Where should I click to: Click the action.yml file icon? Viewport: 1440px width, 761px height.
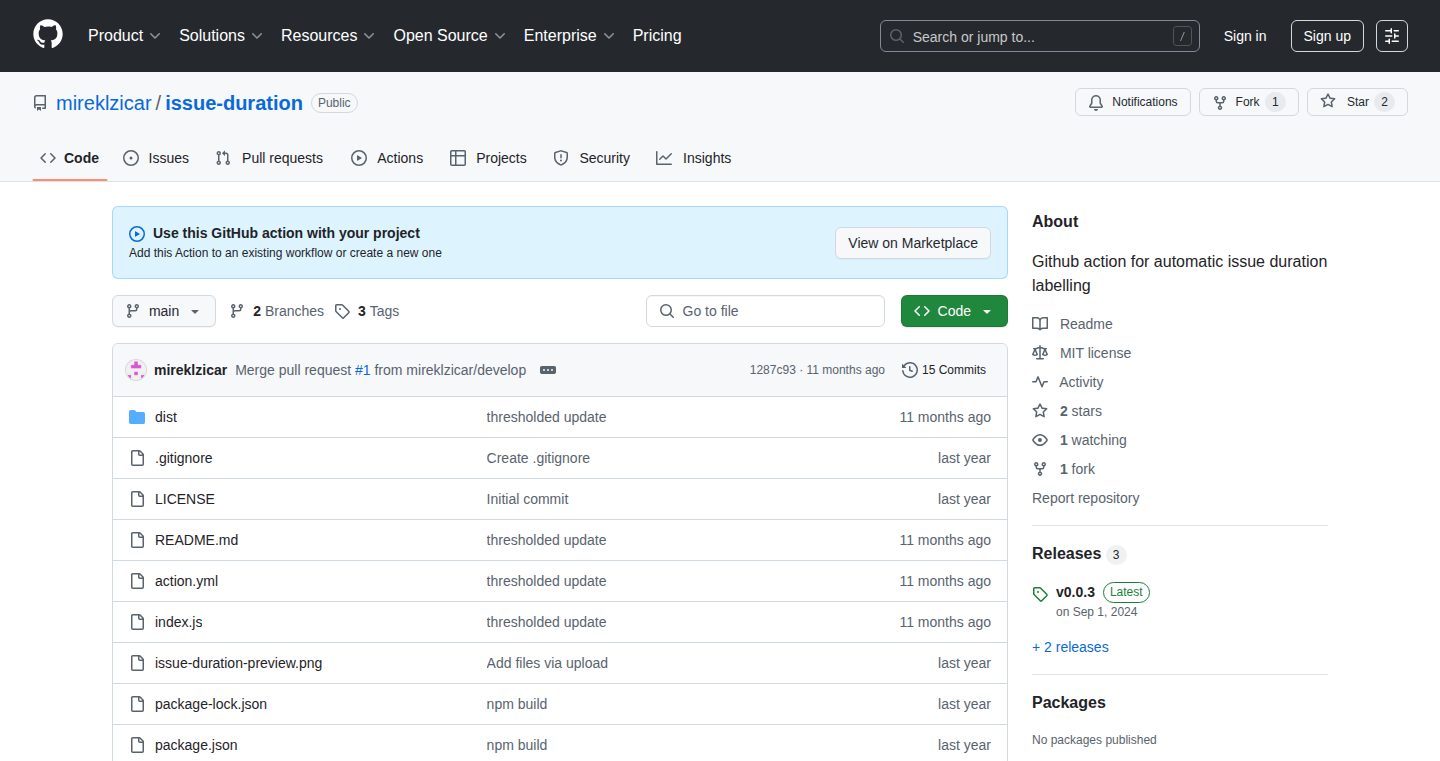tap(138, 581)
